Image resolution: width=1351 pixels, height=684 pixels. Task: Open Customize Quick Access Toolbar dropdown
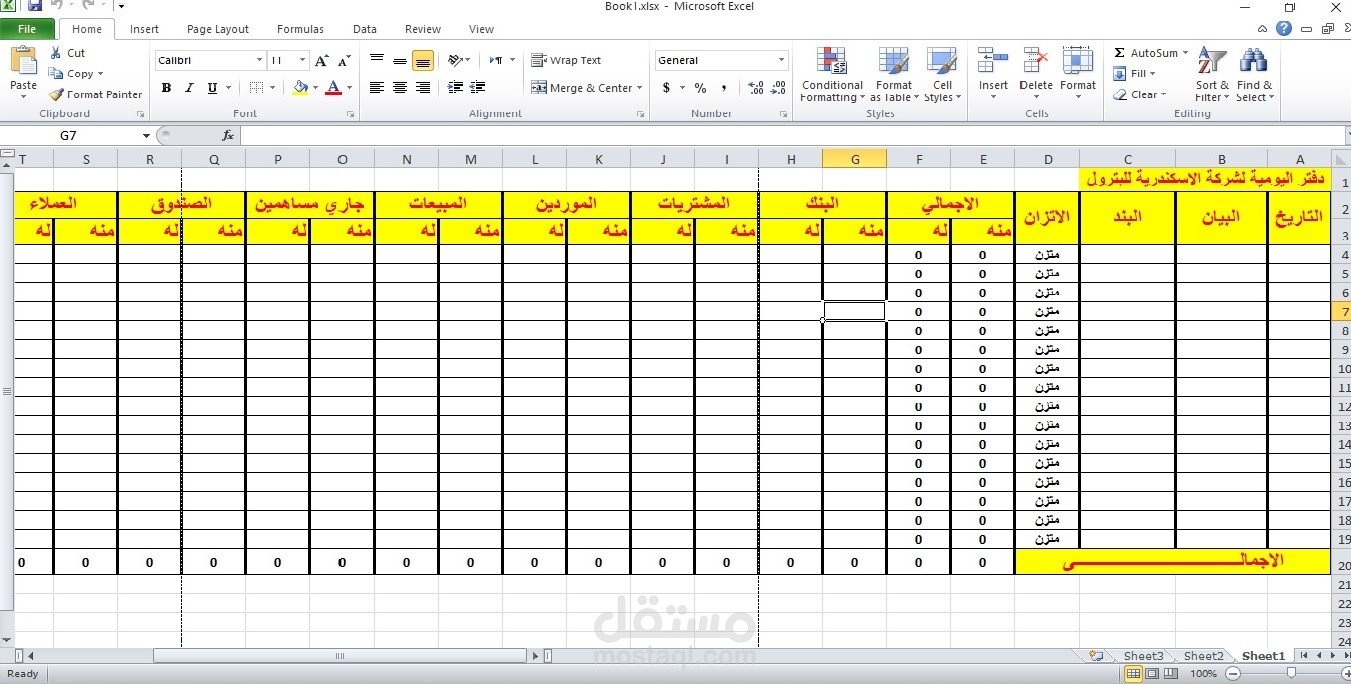122,6
